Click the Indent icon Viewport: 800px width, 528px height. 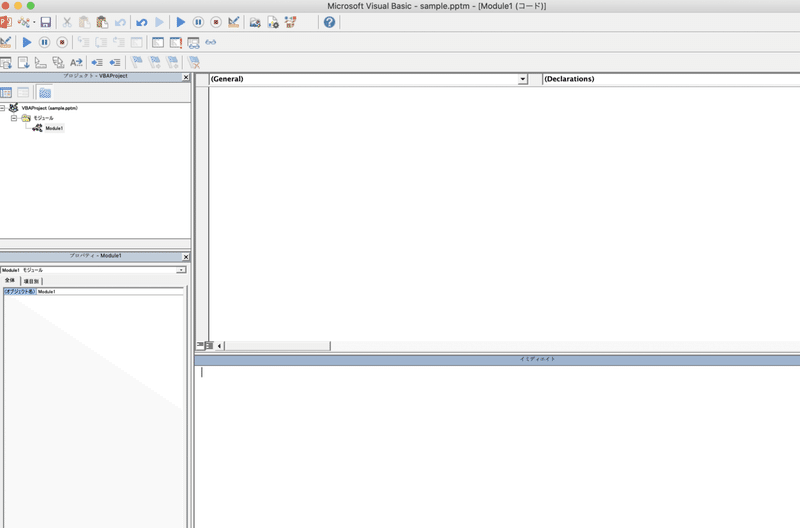[x=97, y=62]
